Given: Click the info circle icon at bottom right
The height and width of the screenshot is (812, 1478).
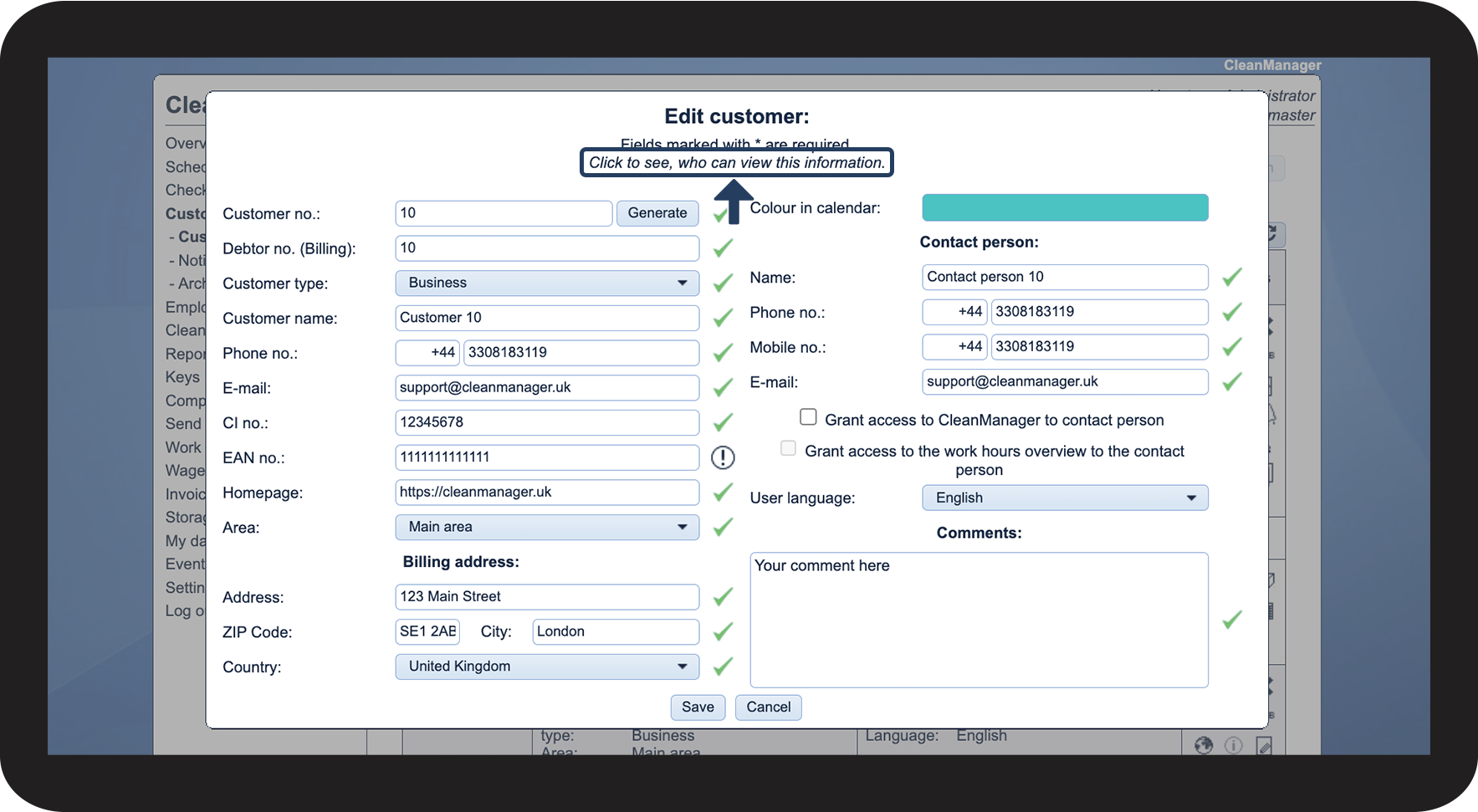Looking at the screenshot, I should click(x=1234, y=745).
